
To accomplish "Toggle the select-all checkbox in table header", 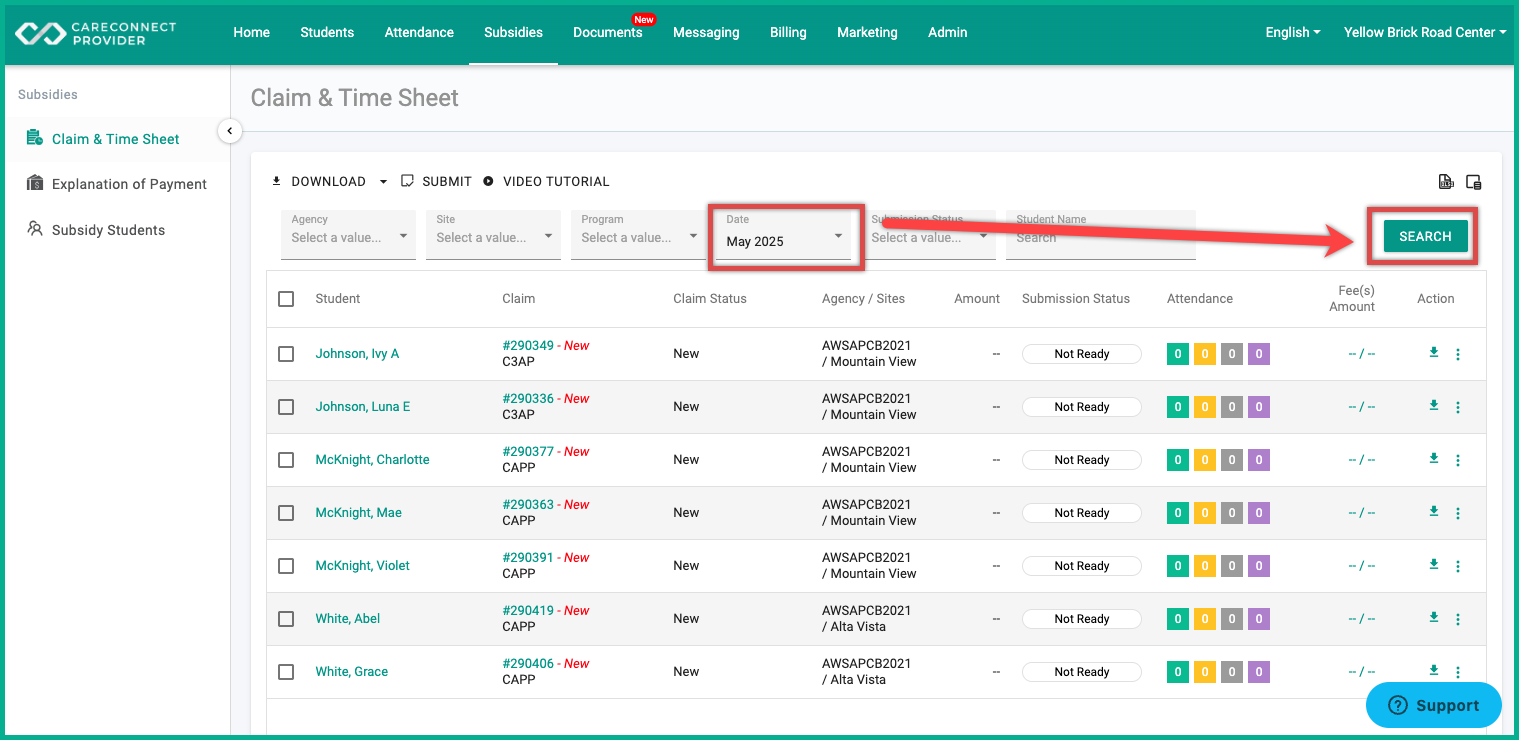I will [286, 298].
